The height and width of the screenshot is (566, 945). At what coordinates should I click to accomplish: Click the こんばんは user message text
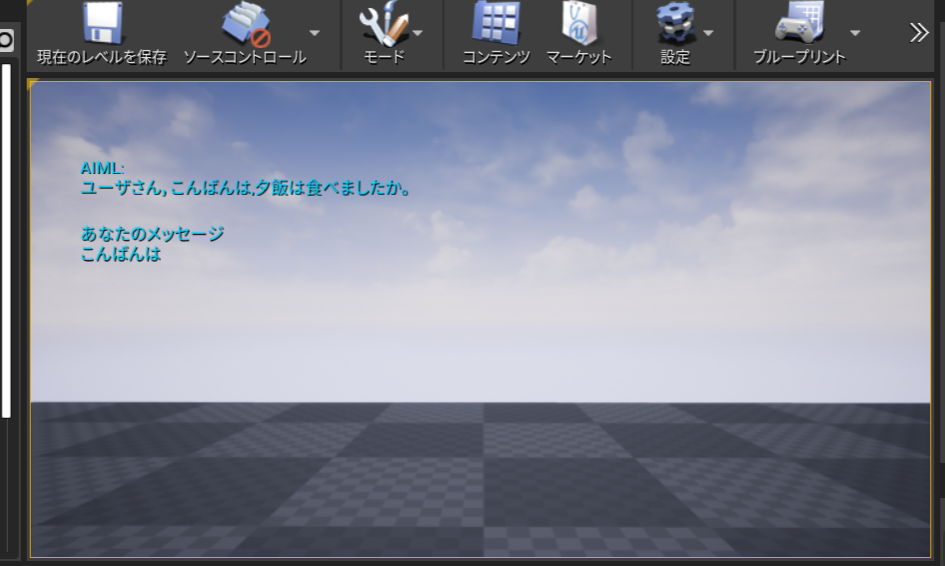121,254
